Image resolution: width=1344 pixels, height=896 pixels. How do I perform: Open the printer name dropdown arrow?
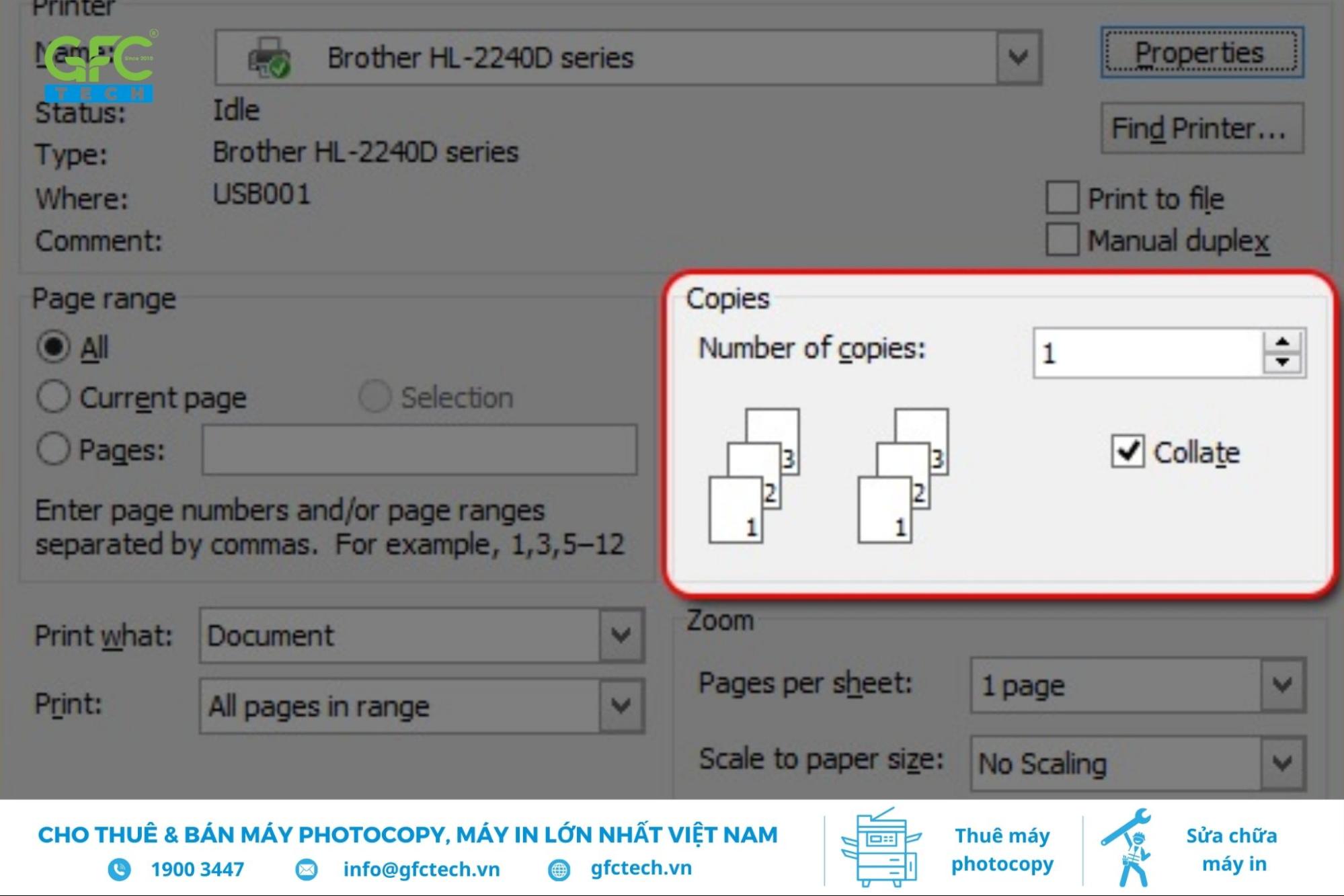pyautogui.click(x=1019, y=57)
